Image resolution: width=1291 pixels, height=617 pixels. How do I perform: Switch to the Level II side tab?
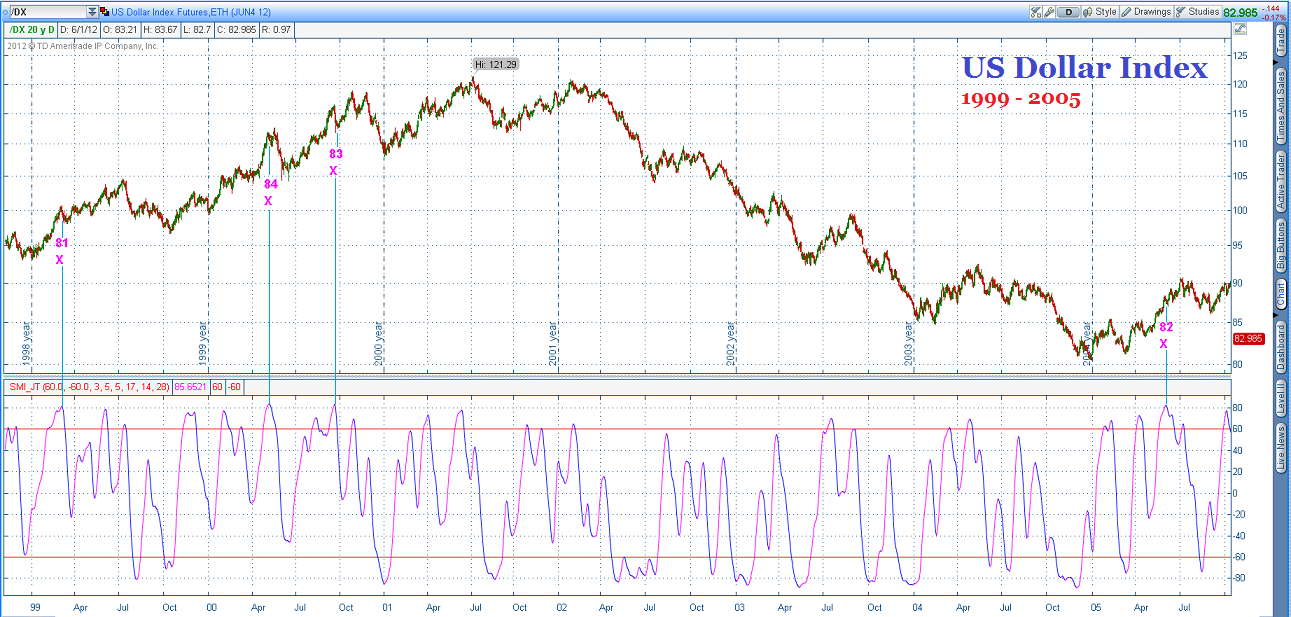[x=1281, y=400]
